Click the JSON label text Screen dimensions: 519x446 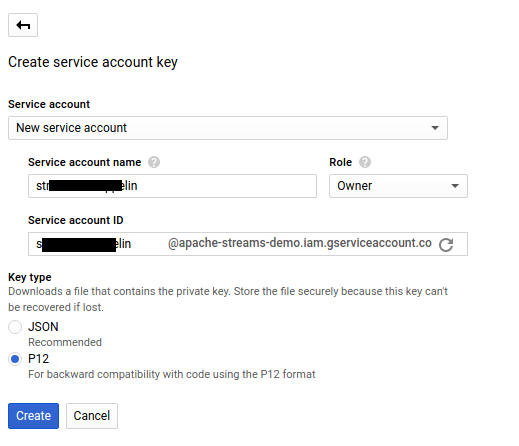point(43,327)
